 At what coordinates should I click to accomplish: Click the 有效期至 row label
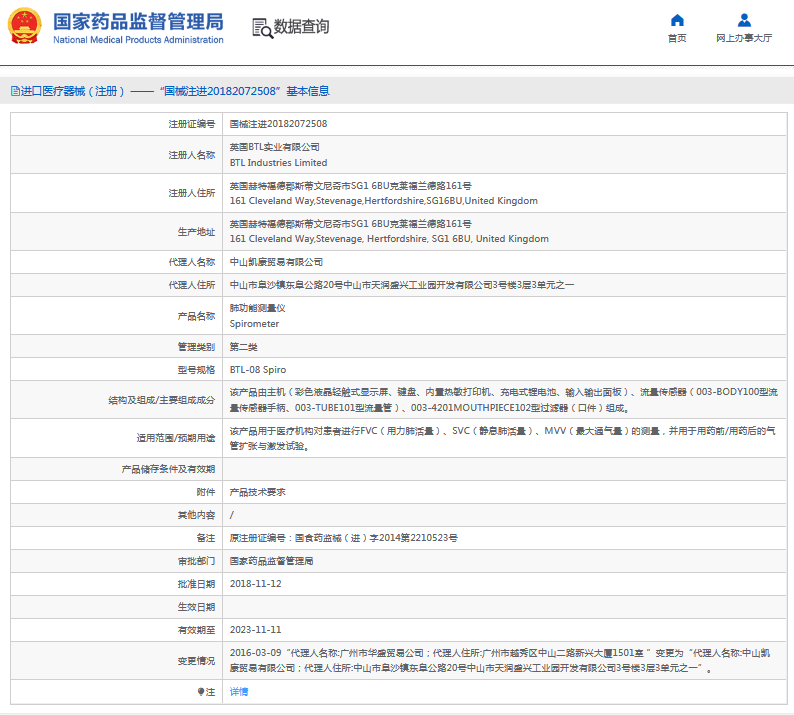click(x=196, y=630)
